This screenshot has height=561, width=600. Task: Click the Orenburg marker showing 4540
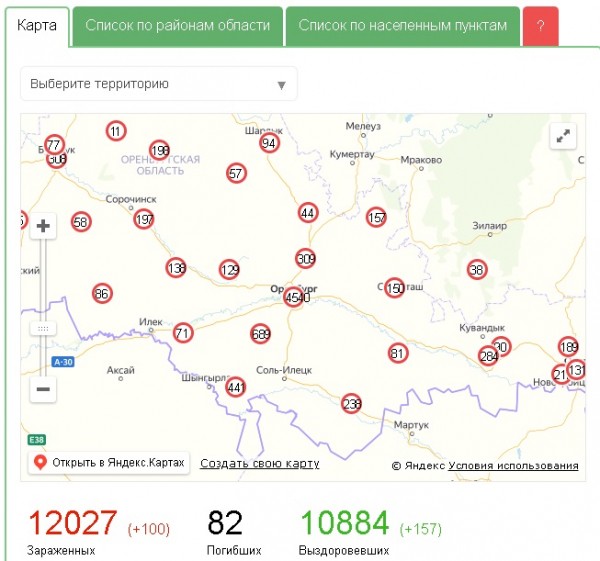297,298
